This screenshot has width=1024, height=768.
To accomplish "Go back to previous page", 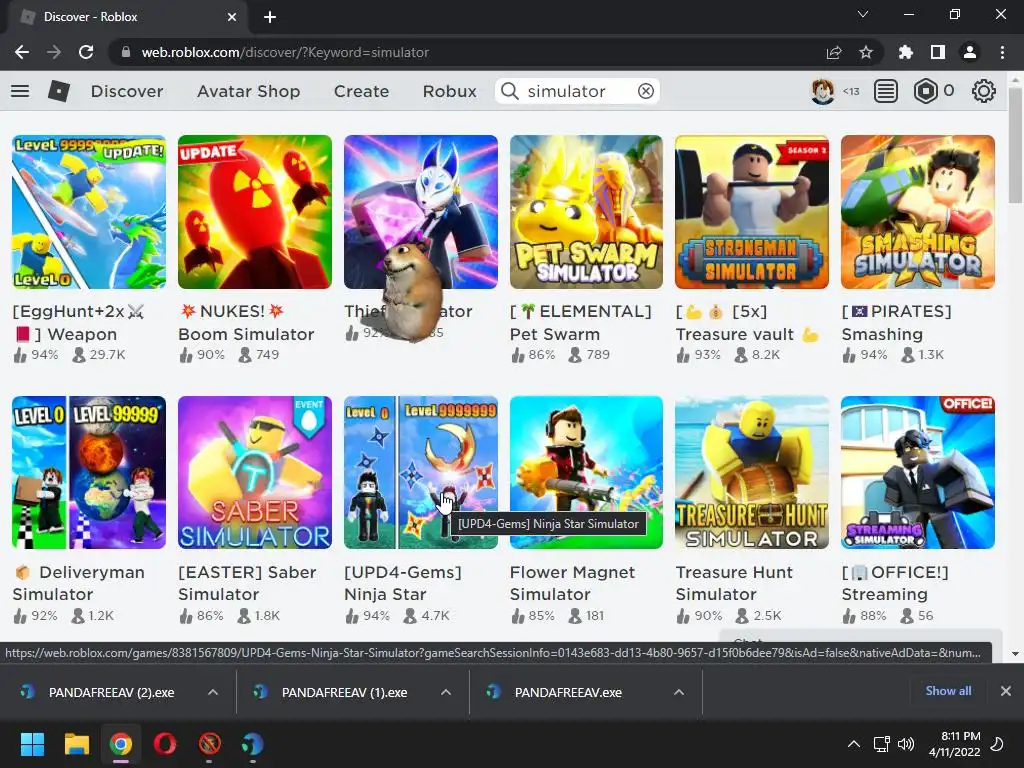I will point(22,52).
